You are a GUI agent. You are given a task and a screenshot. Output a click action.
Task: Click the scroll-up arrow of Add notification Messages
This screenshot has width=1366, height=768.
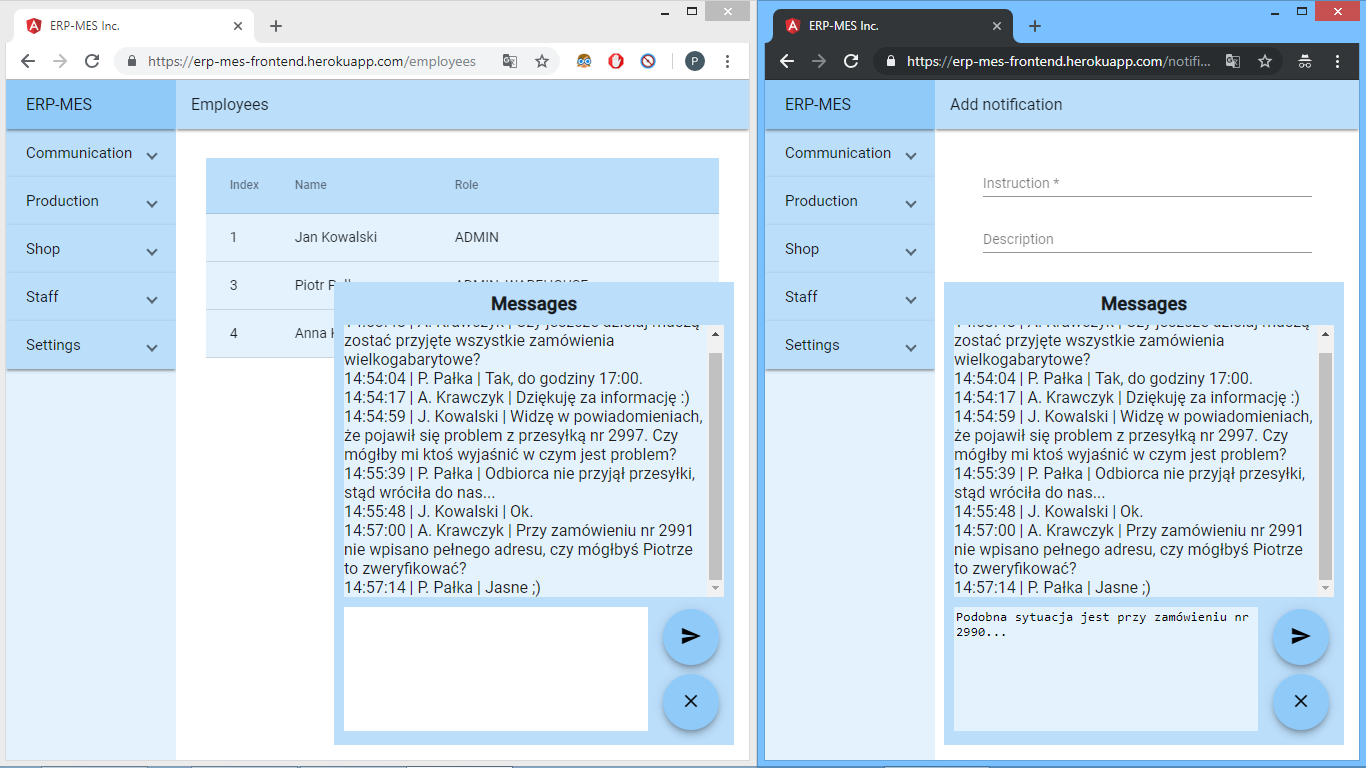point(1325,334)
